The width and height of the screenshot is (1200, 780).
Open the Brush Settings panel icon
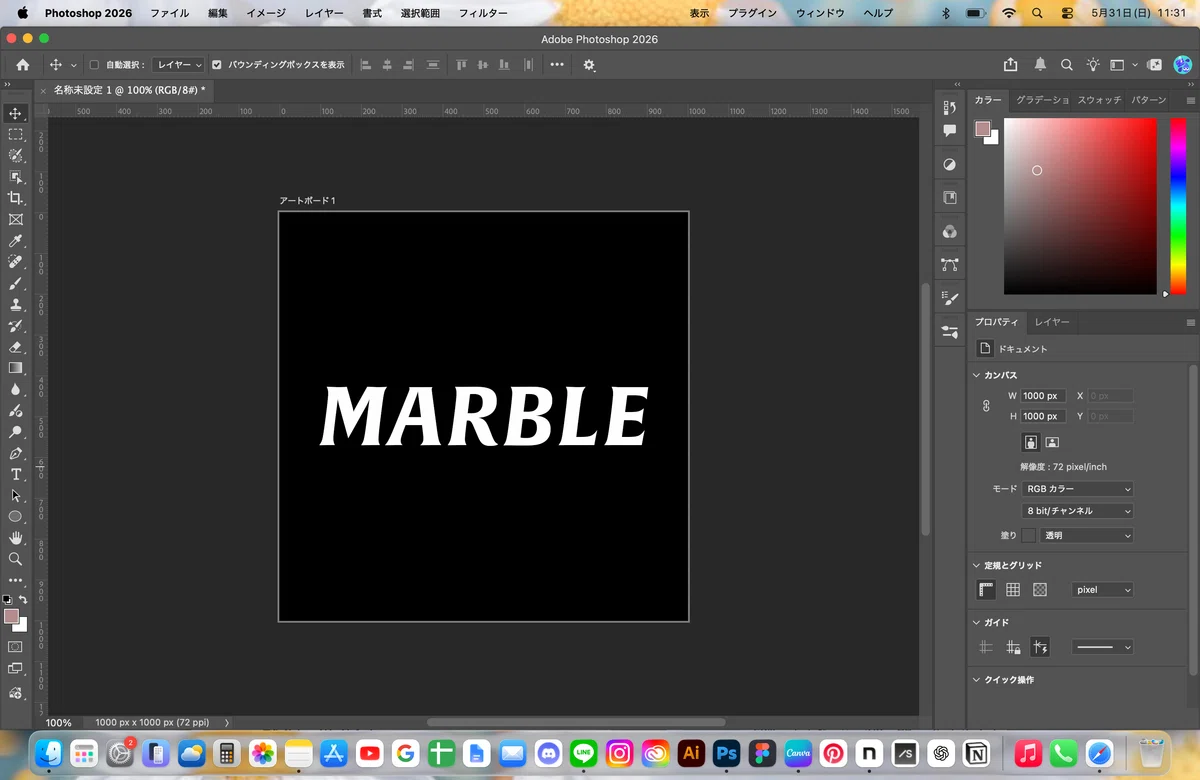tap(949, 298)
